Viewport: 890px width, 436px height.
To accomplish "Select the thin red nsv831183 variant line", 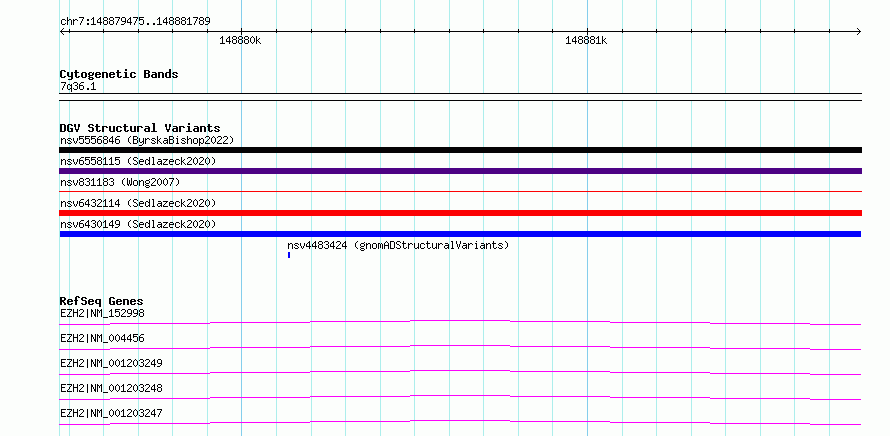I will coord(460,192).
